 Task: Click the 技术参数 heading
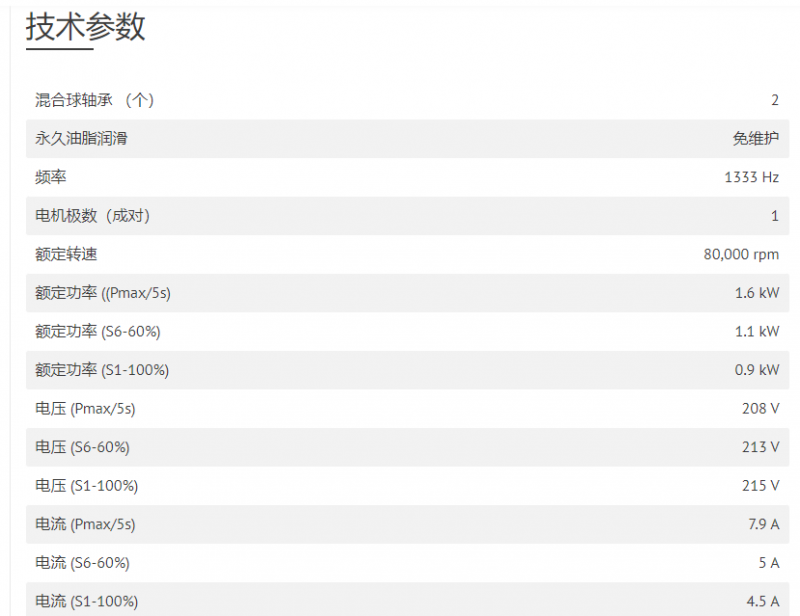pyautogui.click(x=86, y=27)
